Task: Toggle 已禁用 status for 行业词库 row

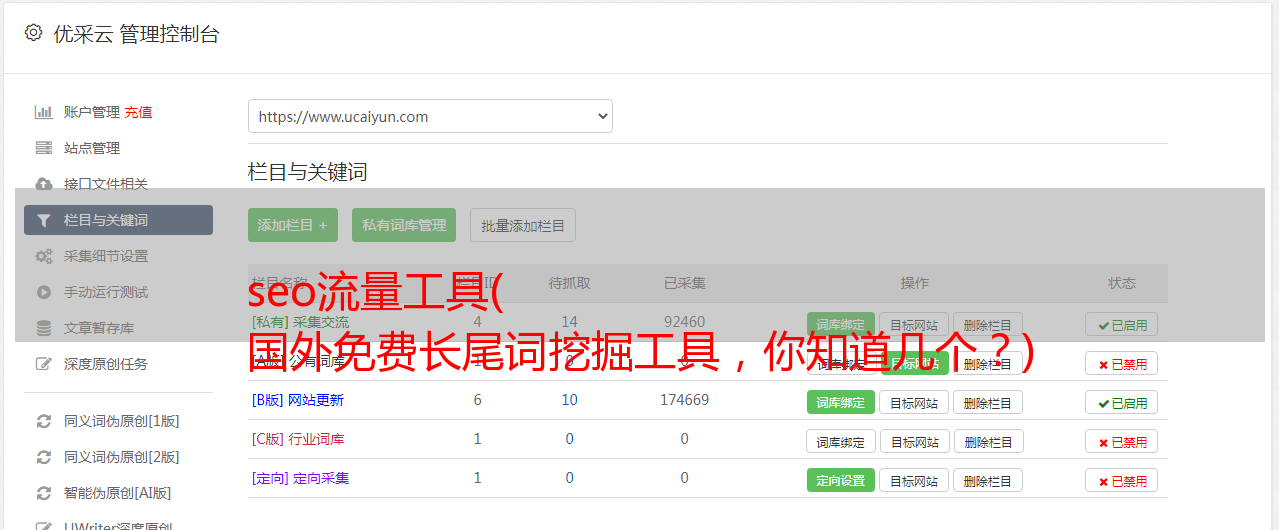Action: tap(1121, 441)
